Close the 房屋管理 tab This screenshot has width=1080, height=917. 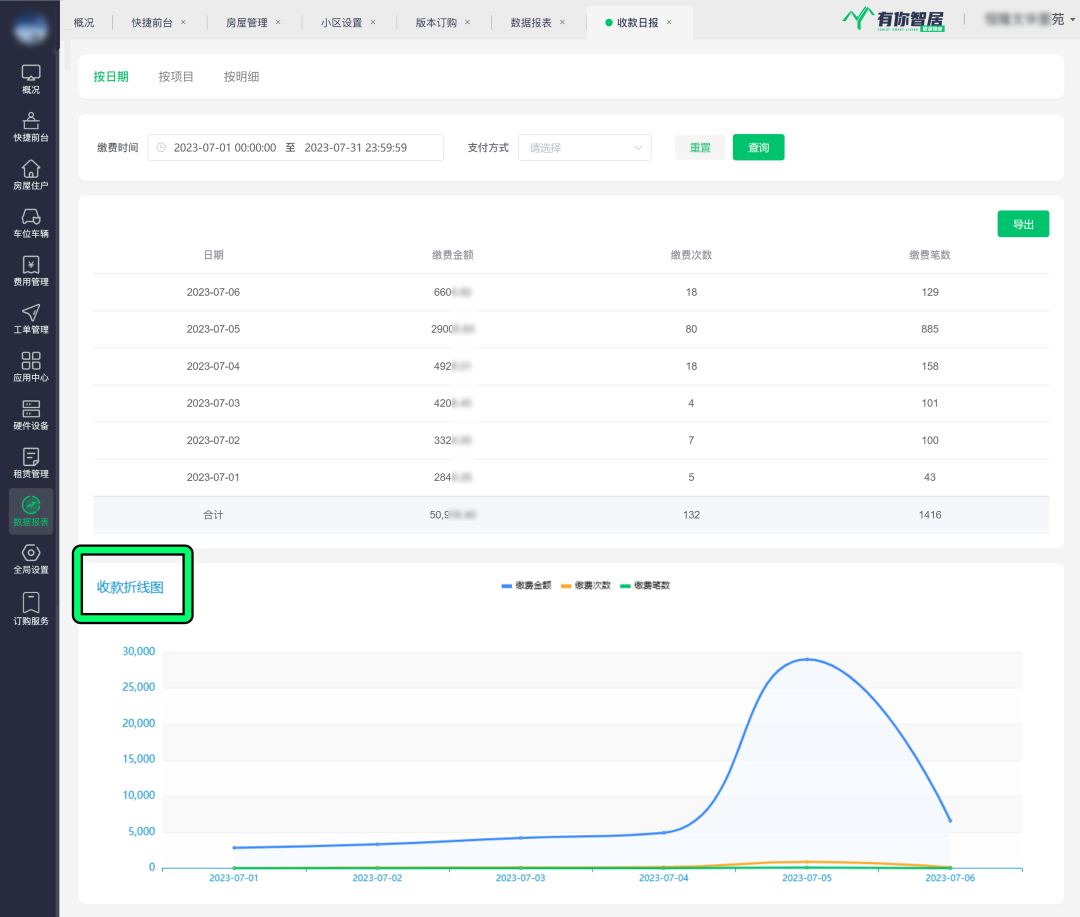[x=278, y=22]
